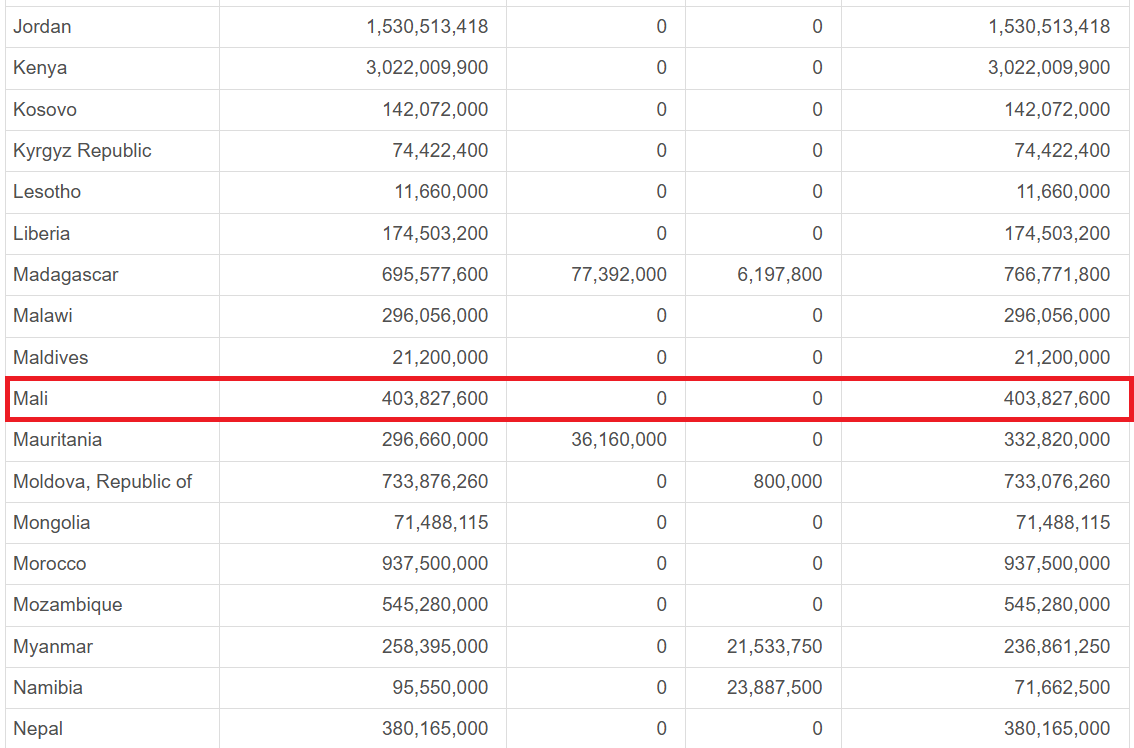Click the value 695,577,600

pos(435,275)
